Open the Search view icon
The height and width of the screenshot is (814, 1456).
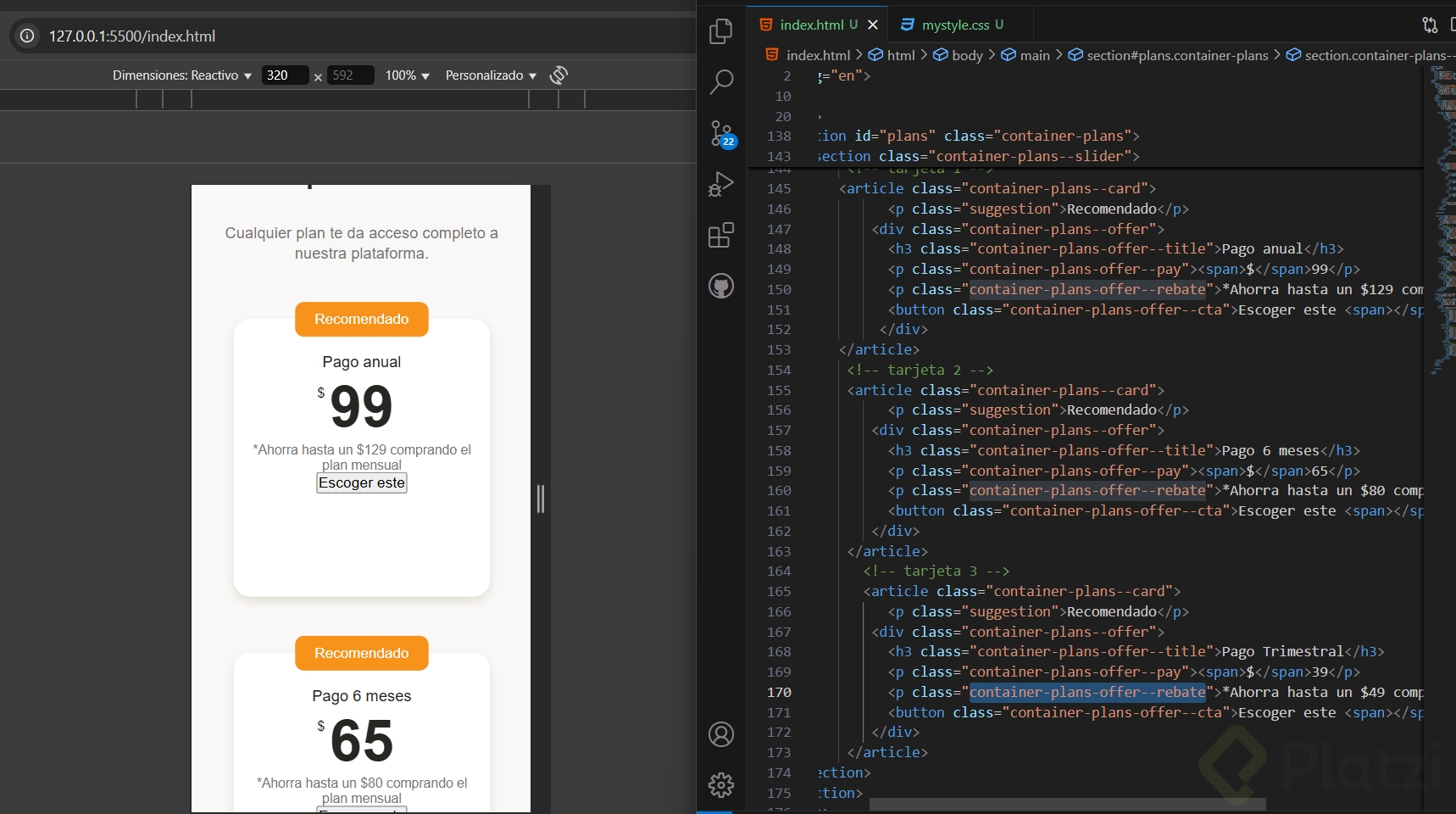point(720,82)
